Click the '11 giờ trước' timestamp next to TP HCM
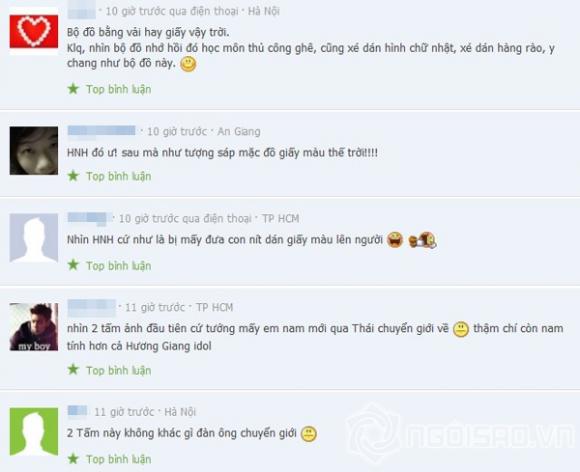This screenshot has height=472, width=580. click(155, 307)
